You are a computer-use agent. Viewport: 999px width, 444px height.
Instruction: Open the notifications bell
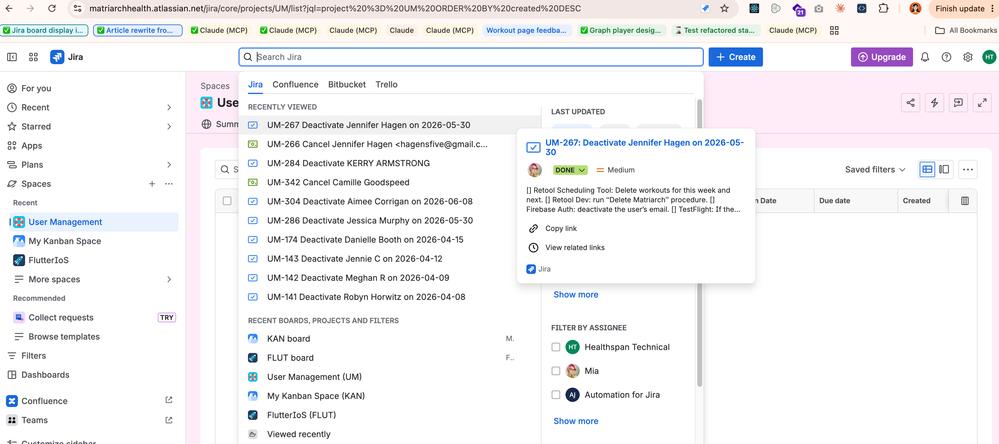point(925,57)
